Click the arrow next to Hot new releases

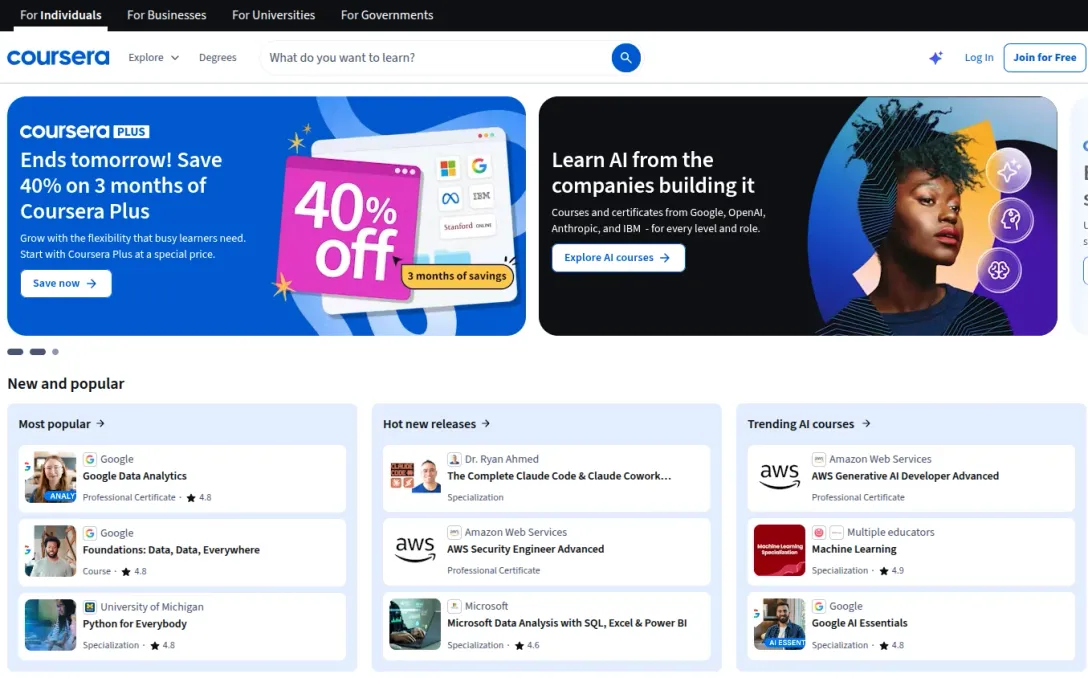[x=486, y=423]
